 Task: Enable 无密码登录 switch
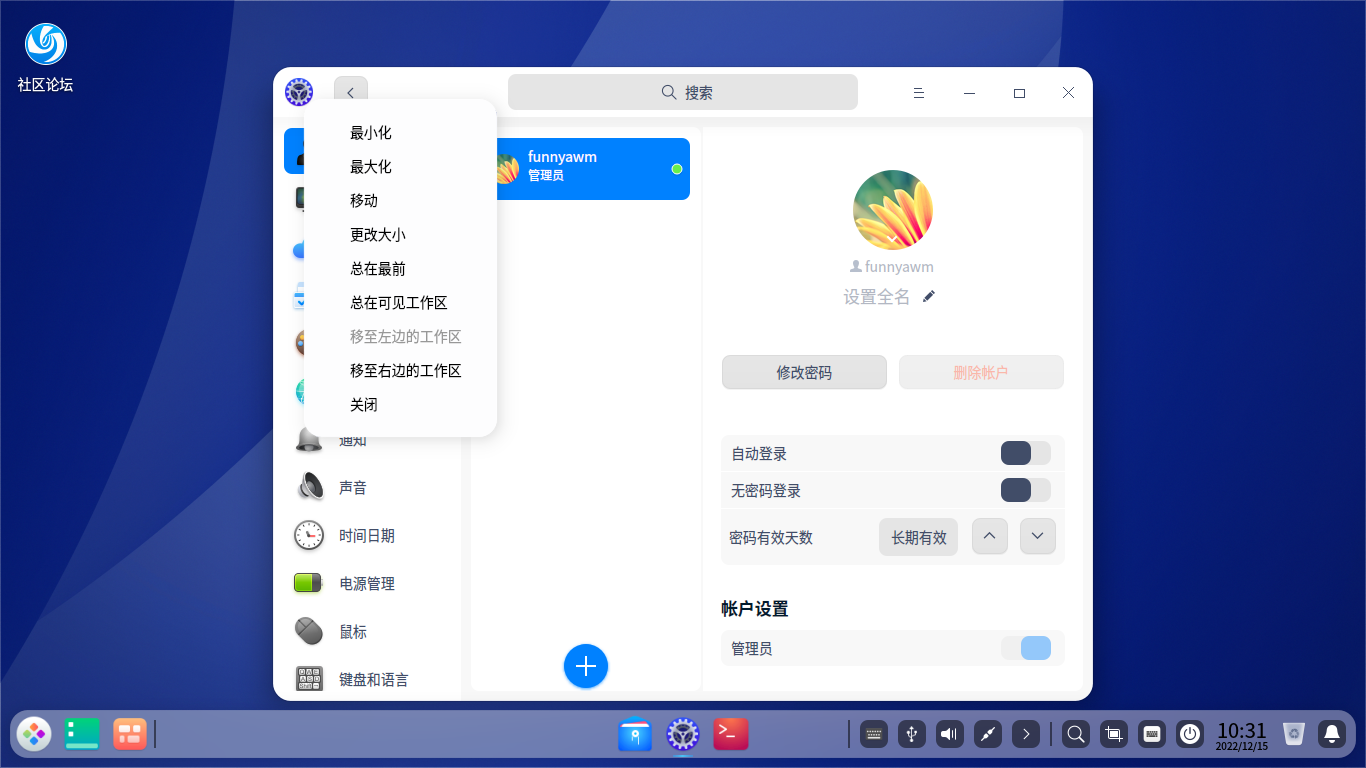(x=1026, y=490)
